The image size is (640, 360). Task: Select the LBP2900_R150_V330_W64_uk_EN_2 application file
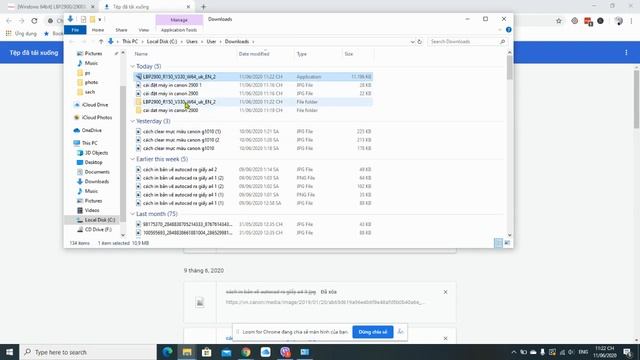coord(253,77)
